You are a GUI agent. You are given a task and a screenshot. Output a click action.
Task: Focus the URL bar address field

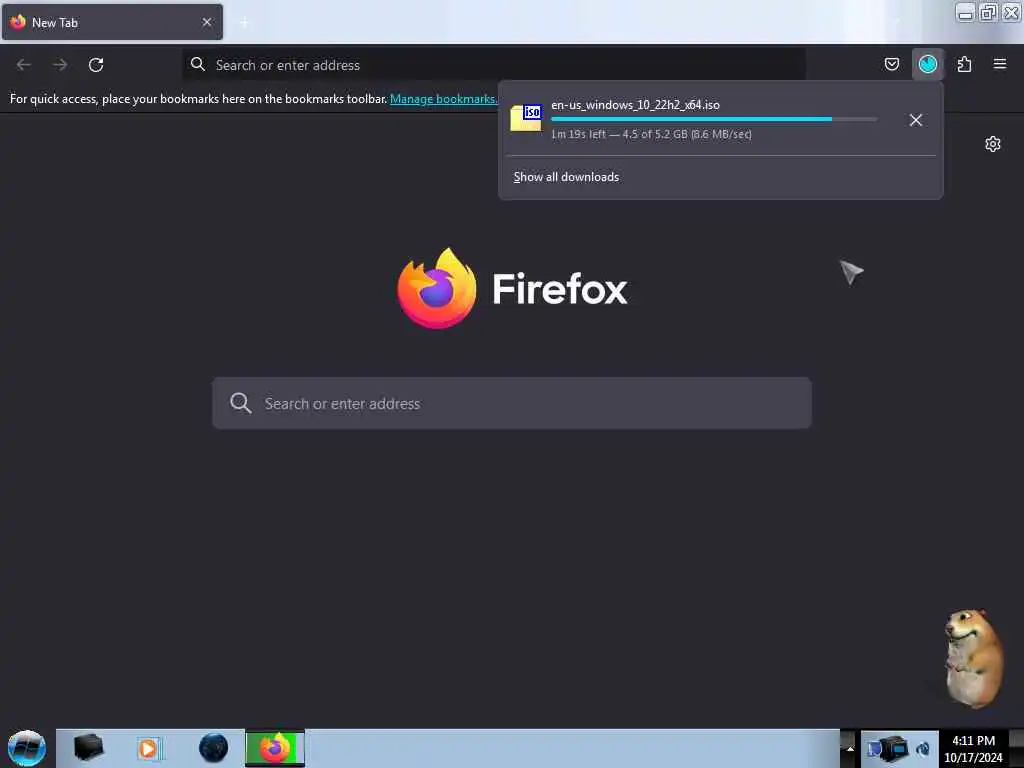[494, 65]
